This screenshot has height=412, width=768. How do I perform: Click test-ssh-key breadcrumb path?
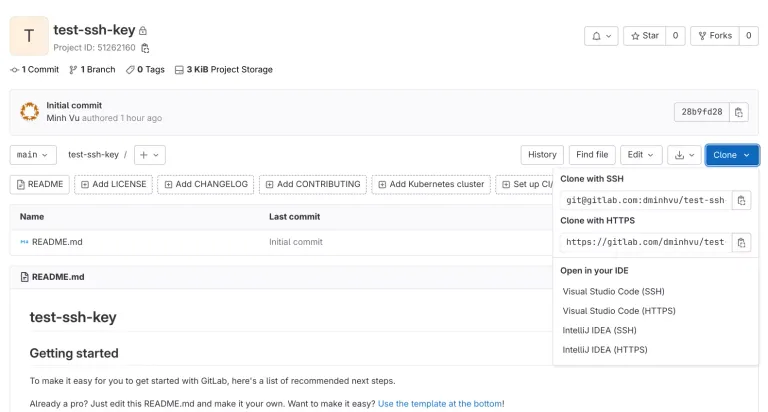click(93, 155)
